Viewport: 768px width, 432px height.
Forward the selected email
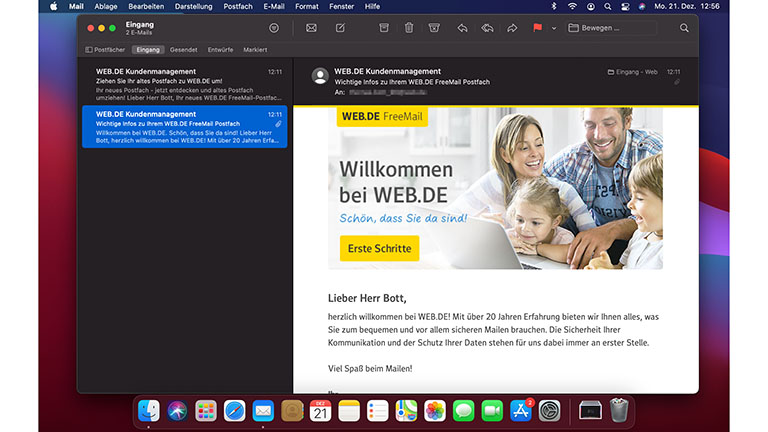[x=512, y=28]
